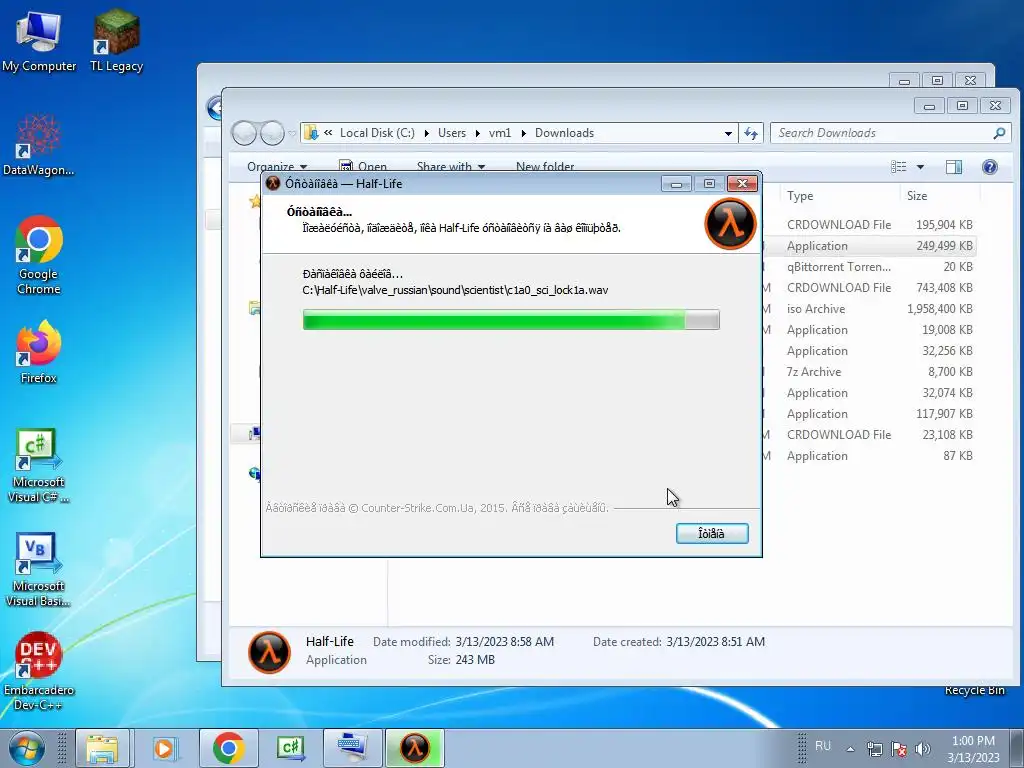1024x768 pixels.
Task: Sort files by the Size column
Action: point(917,196)
